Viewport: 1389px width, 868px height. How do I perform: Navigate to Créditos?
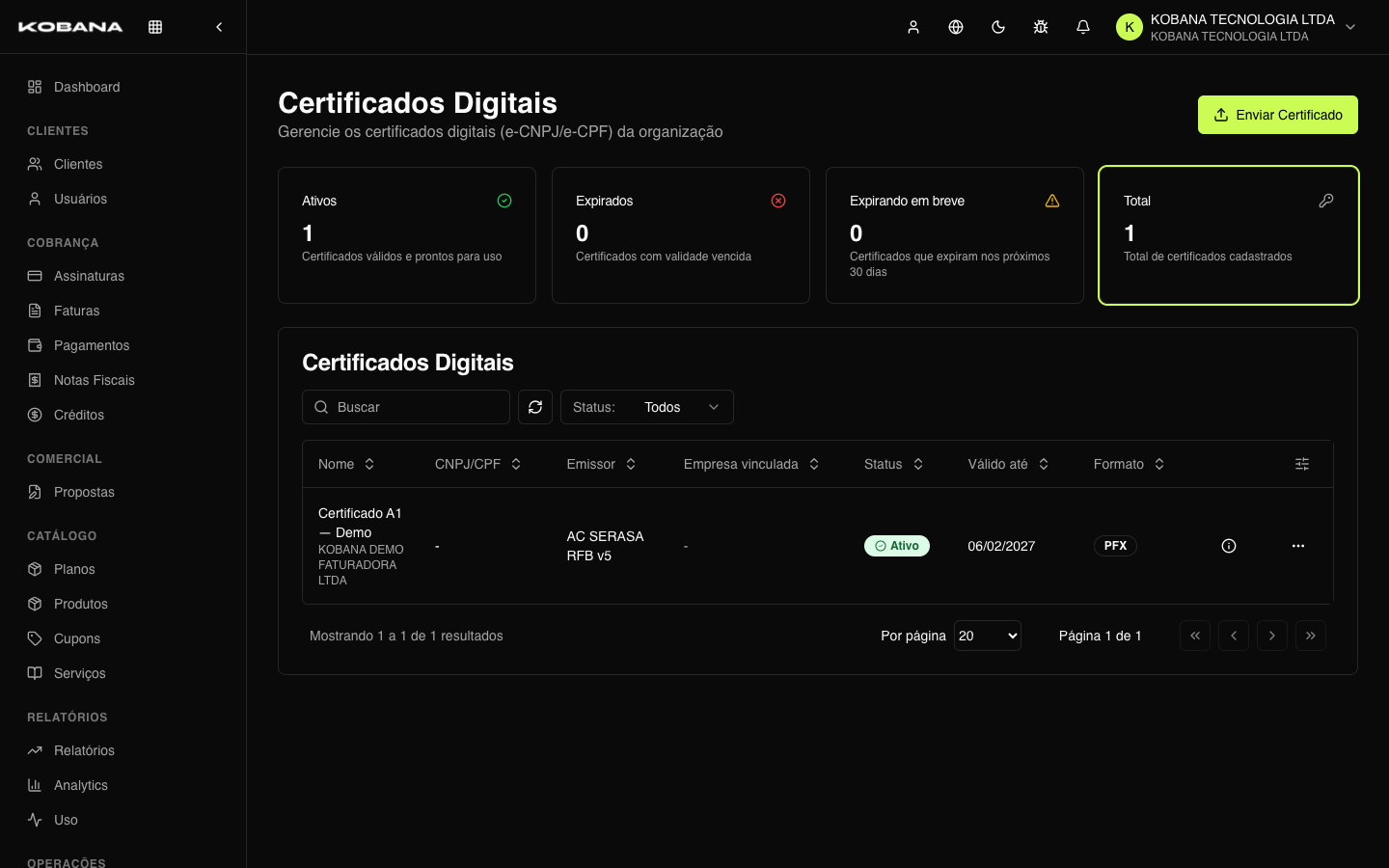click(x=123, y=415)
